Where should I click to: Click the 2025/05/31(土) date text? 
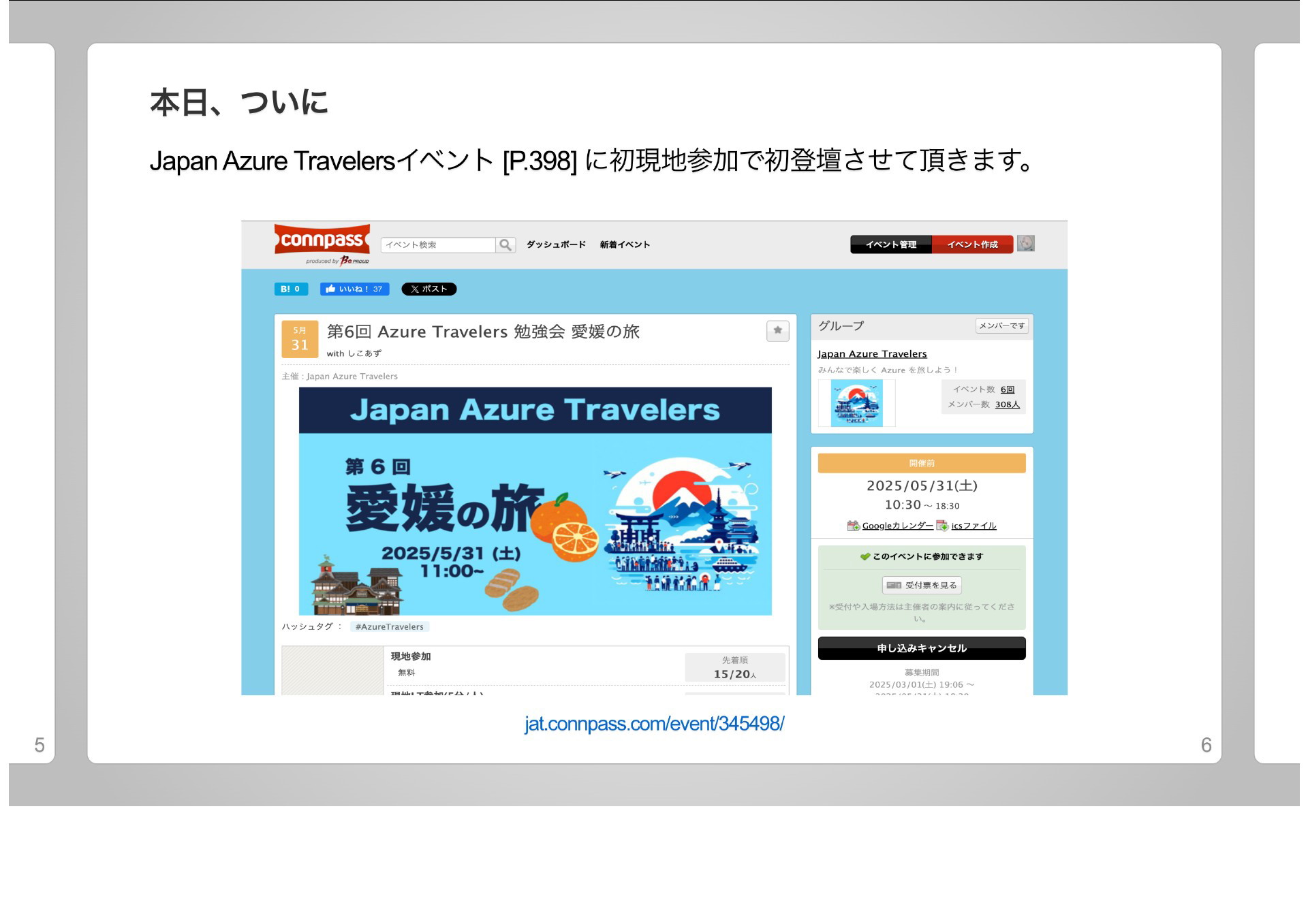click(x=922, y=485)
